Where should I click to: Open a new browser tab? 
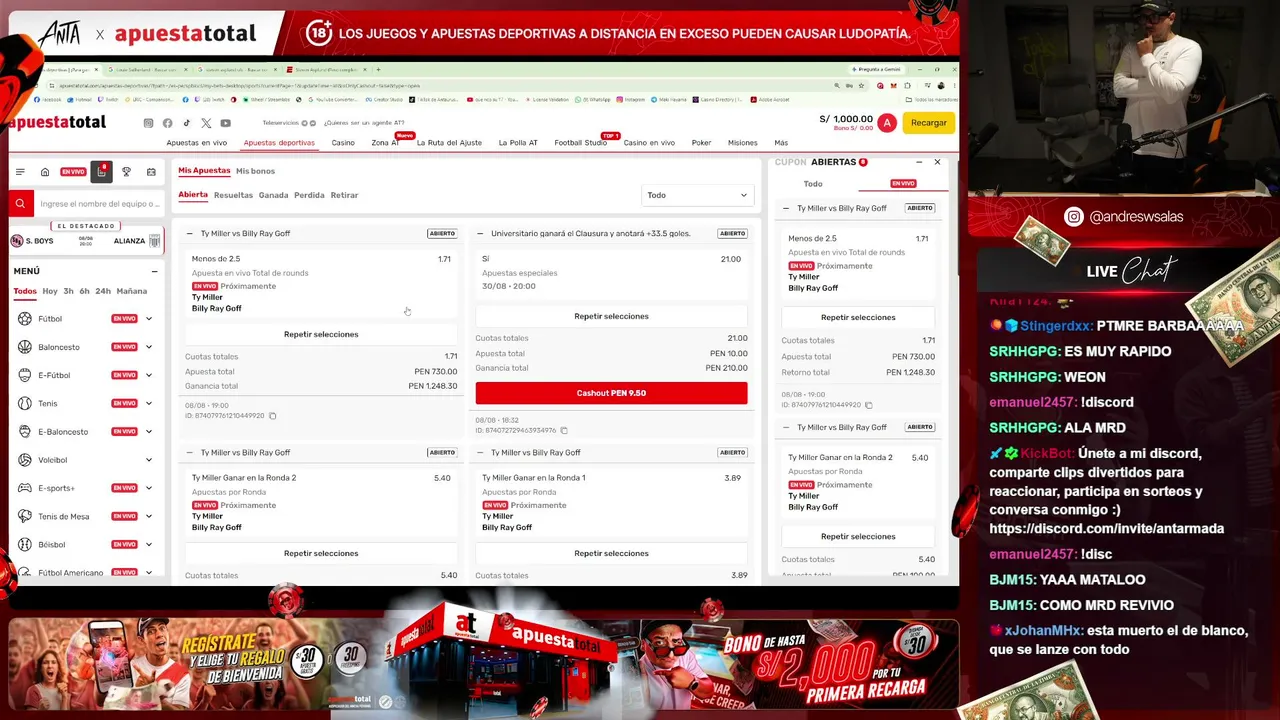378,70
